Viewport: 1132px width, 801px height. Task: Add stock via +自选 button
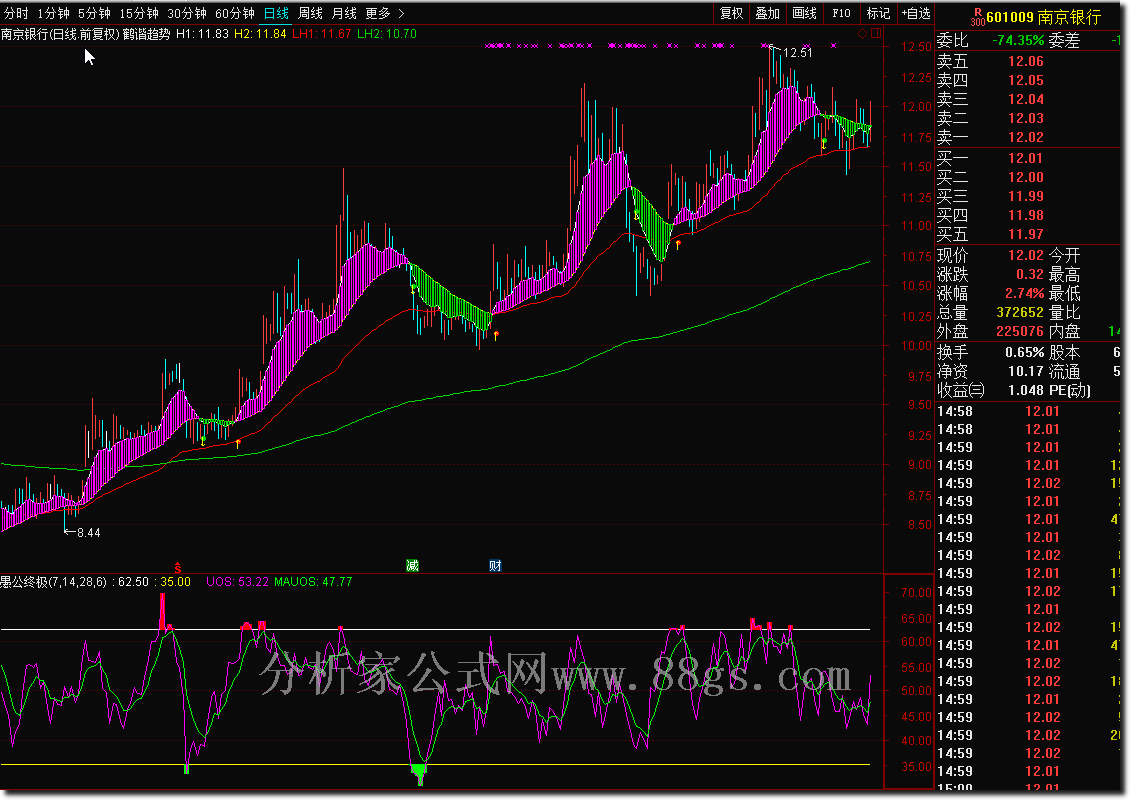click(916, 13)
